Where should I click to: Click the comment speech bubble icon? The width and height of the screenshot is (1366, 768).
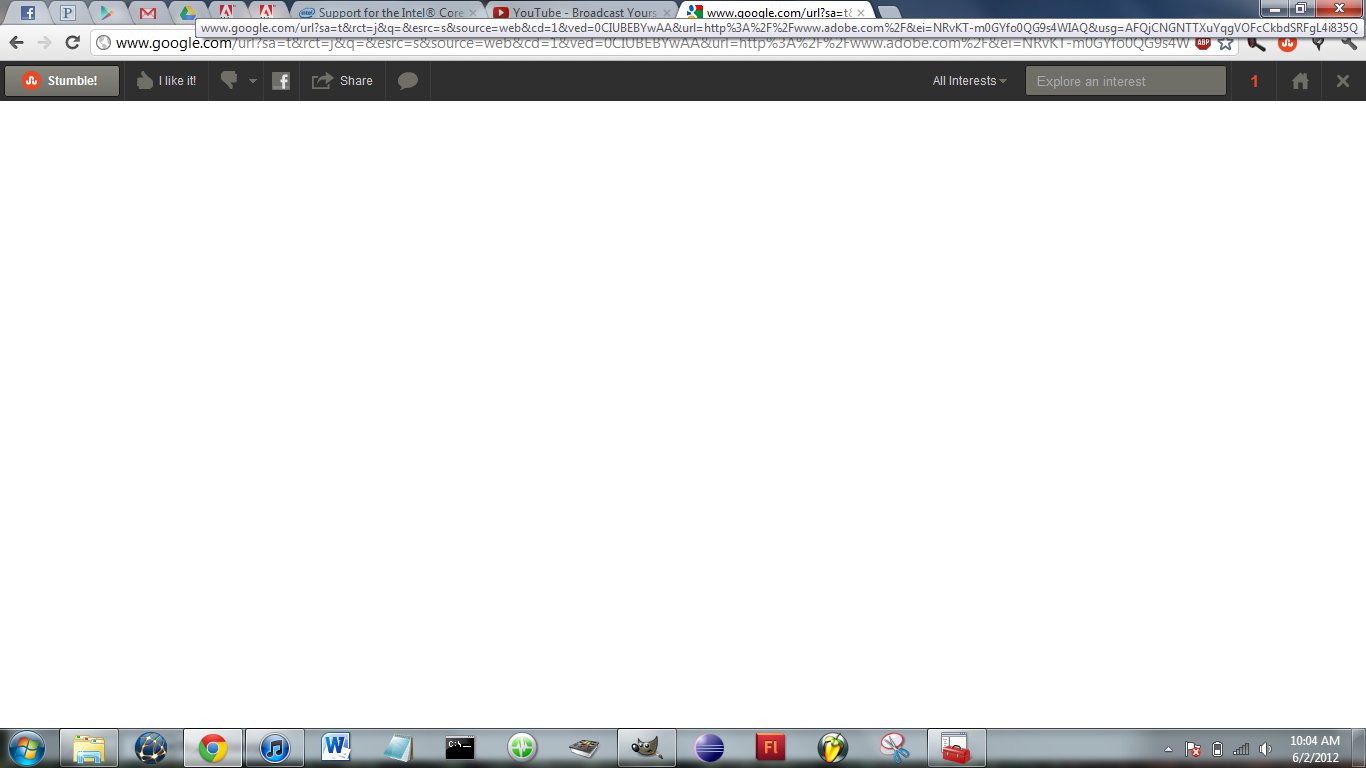click(407, 80)
